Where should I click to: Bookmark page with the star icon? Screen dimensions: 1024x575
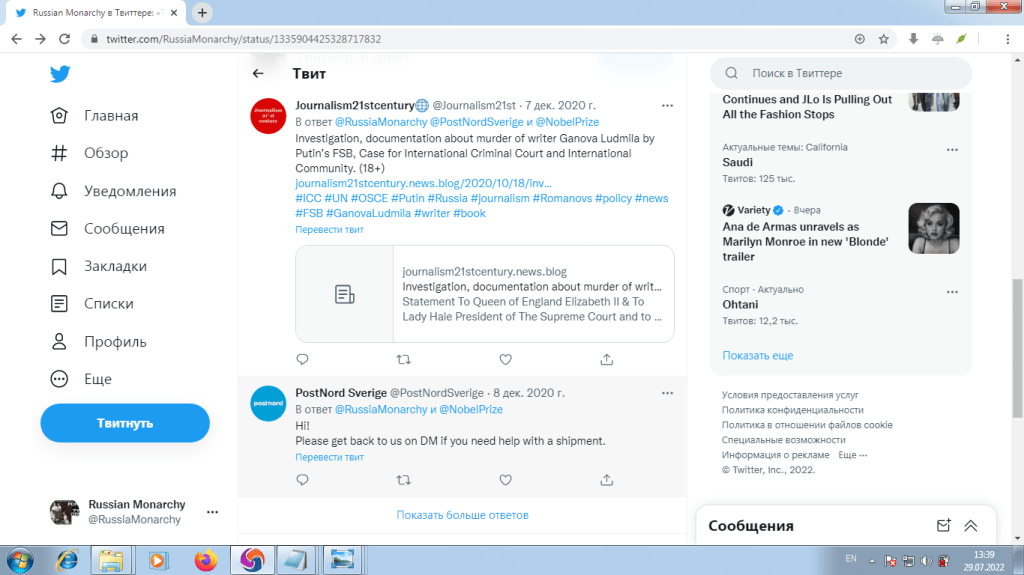tap(884, 39)
